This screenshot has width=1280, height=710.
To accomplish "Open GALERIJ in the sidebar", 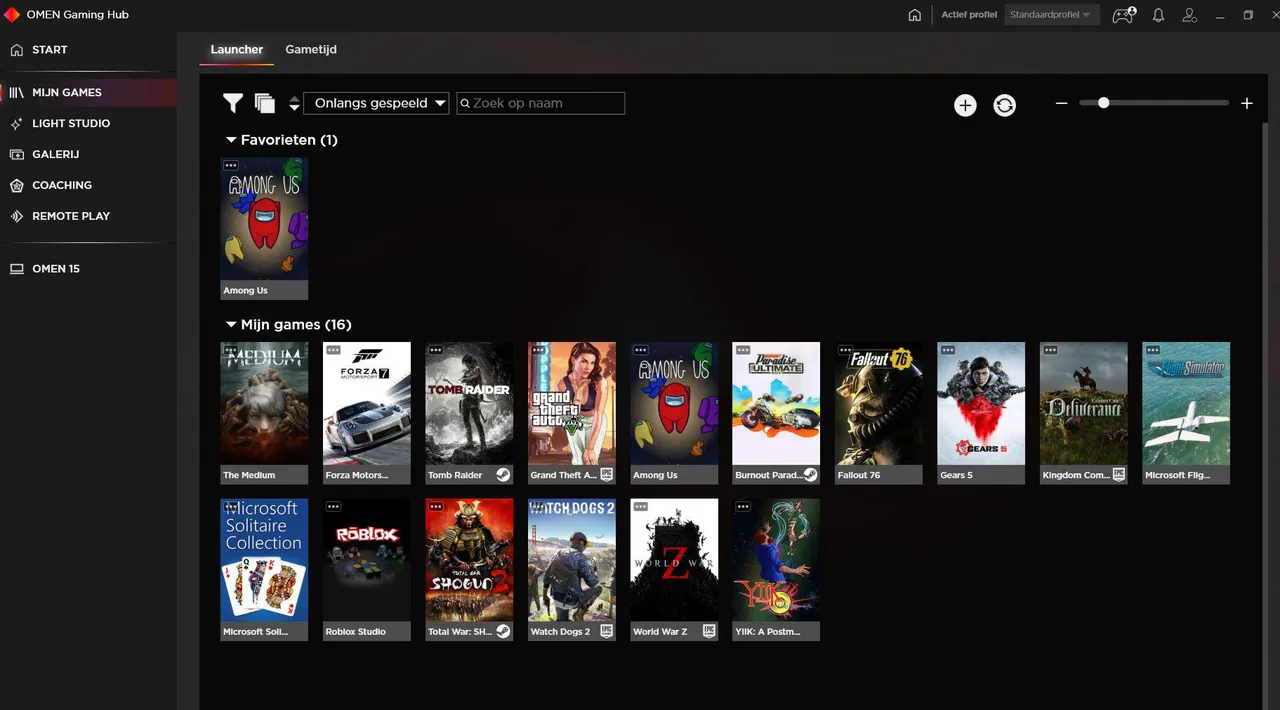I will coord(88,154).
